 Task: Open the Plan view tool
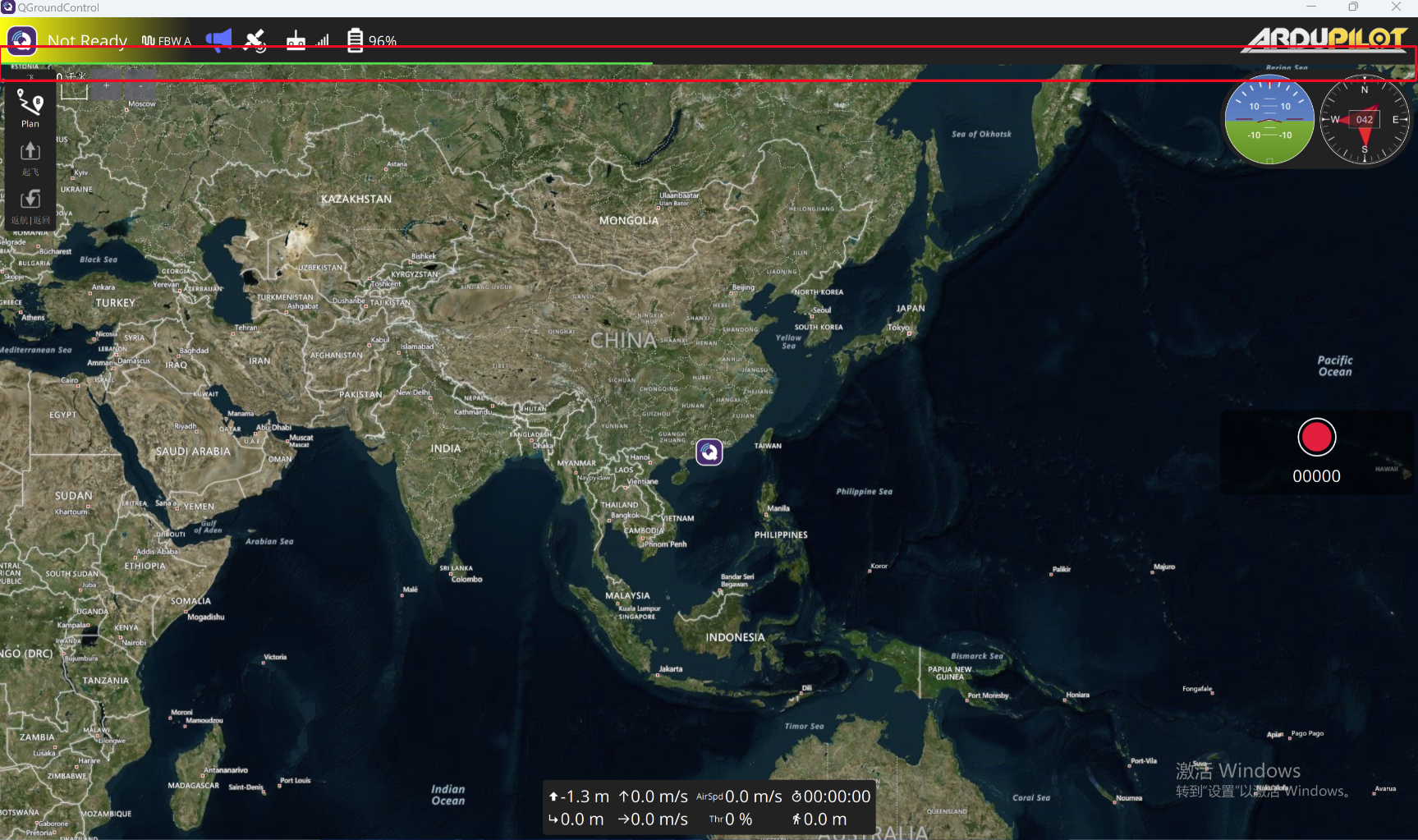click(x=30, y=108)
